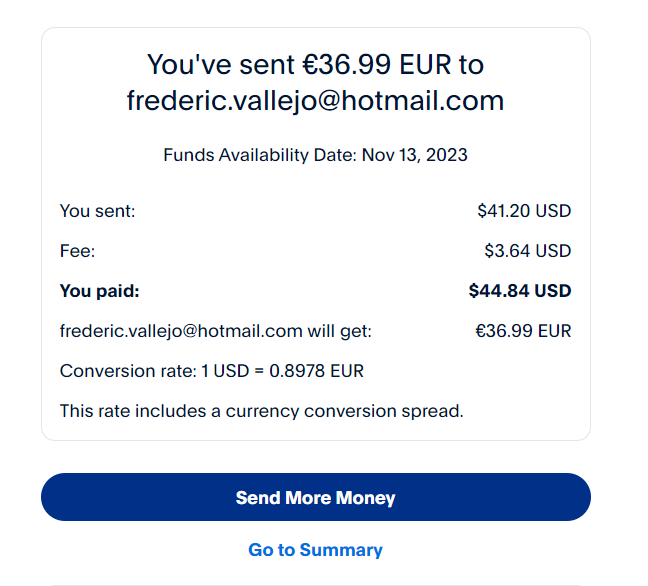Screen dimensions: 648x586
Task: Click the "will get:" recipient row label
Action: [x=339, y=331]
